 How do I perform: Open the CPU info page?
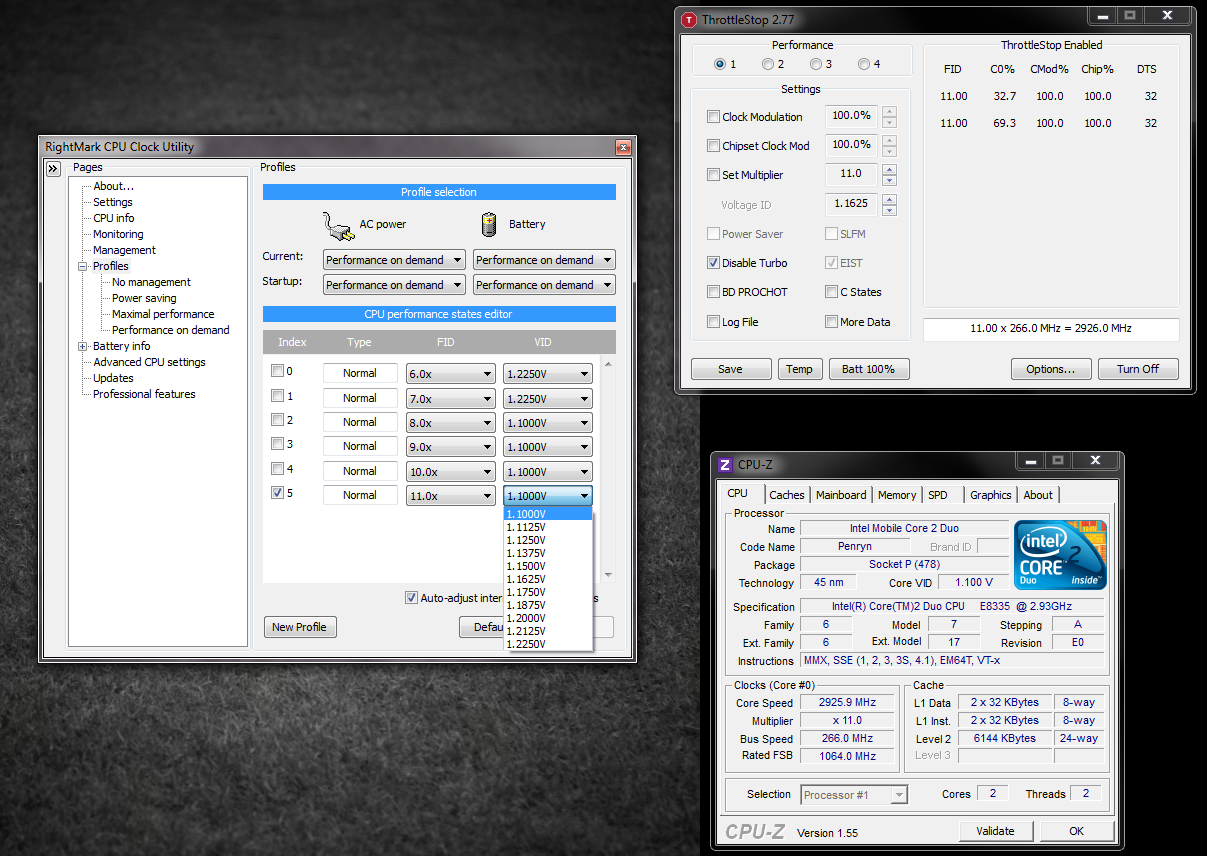click(x=114, y=218)
